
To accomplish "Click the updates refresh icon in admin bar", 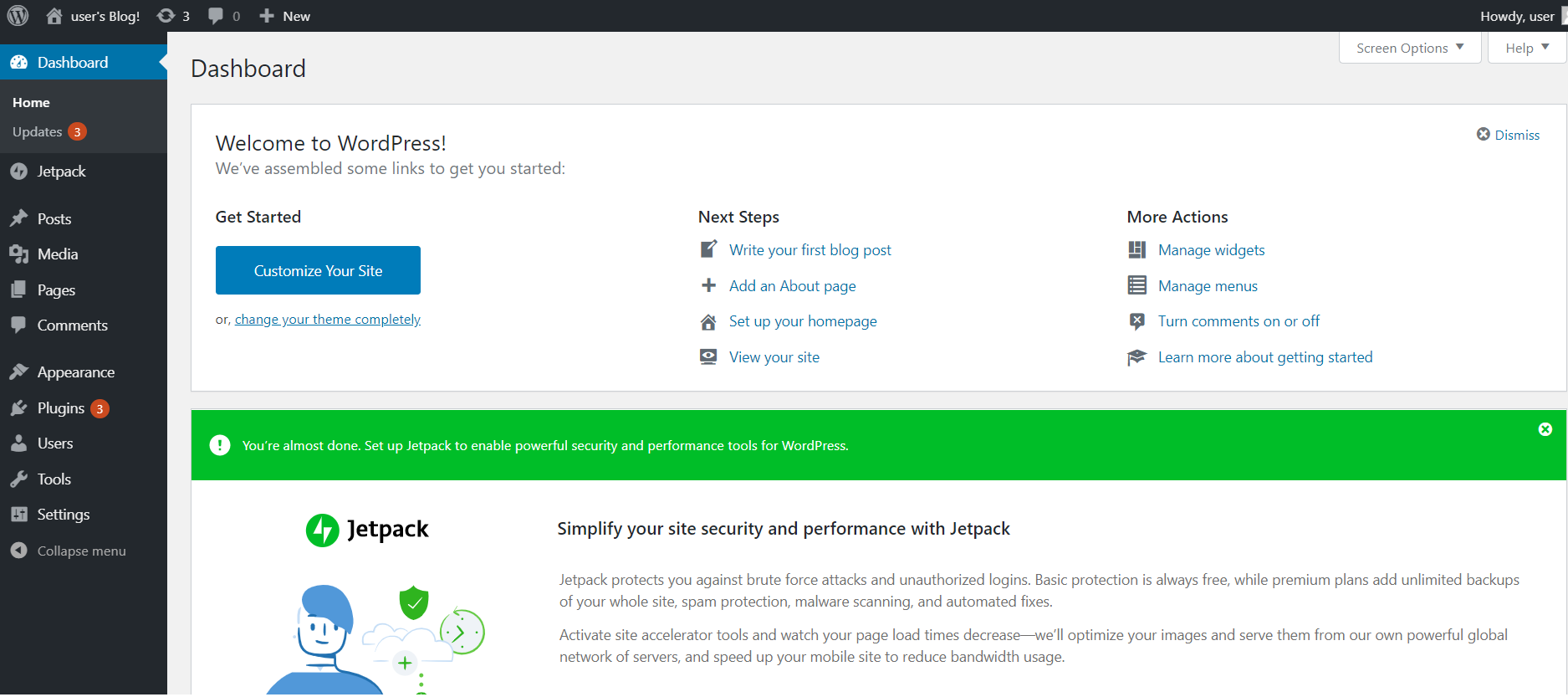I will point(166,16).
